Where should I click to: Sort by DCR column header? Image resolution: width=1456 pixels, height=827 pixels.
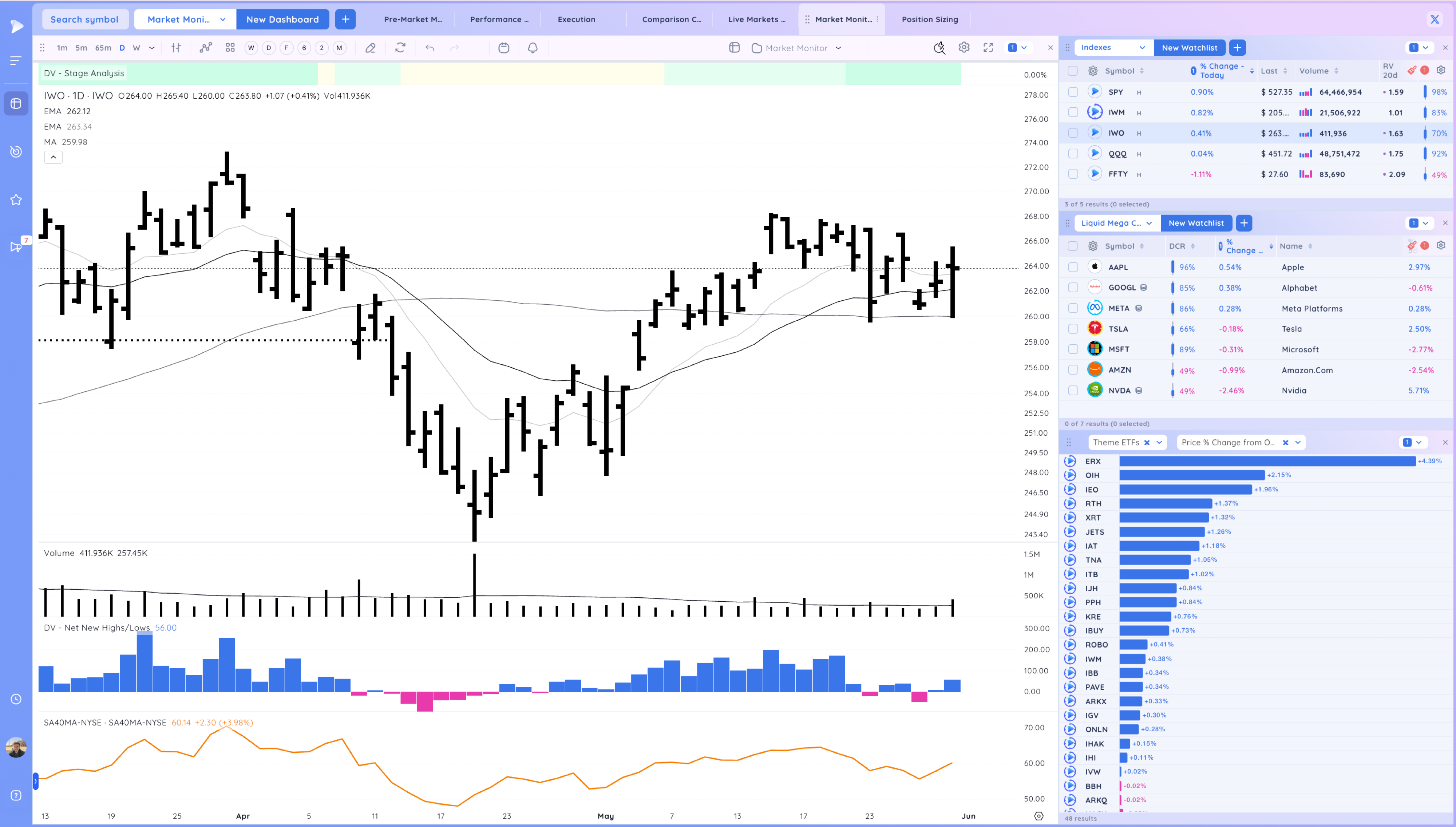coord(1182,246)
